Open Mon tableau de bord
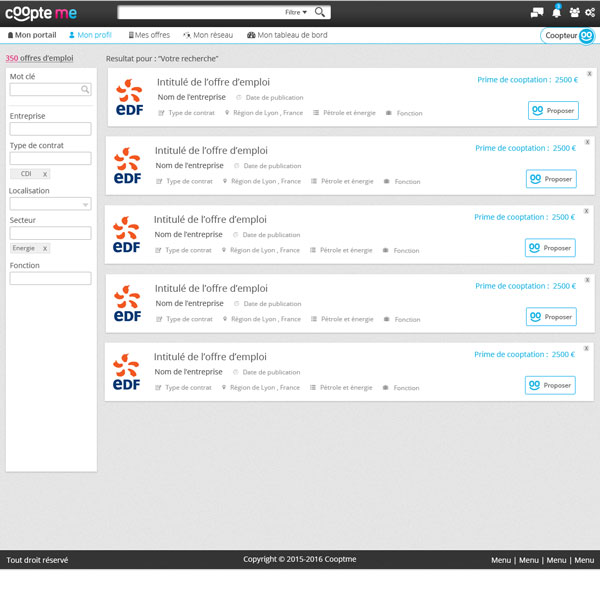 tap(287, 35)
